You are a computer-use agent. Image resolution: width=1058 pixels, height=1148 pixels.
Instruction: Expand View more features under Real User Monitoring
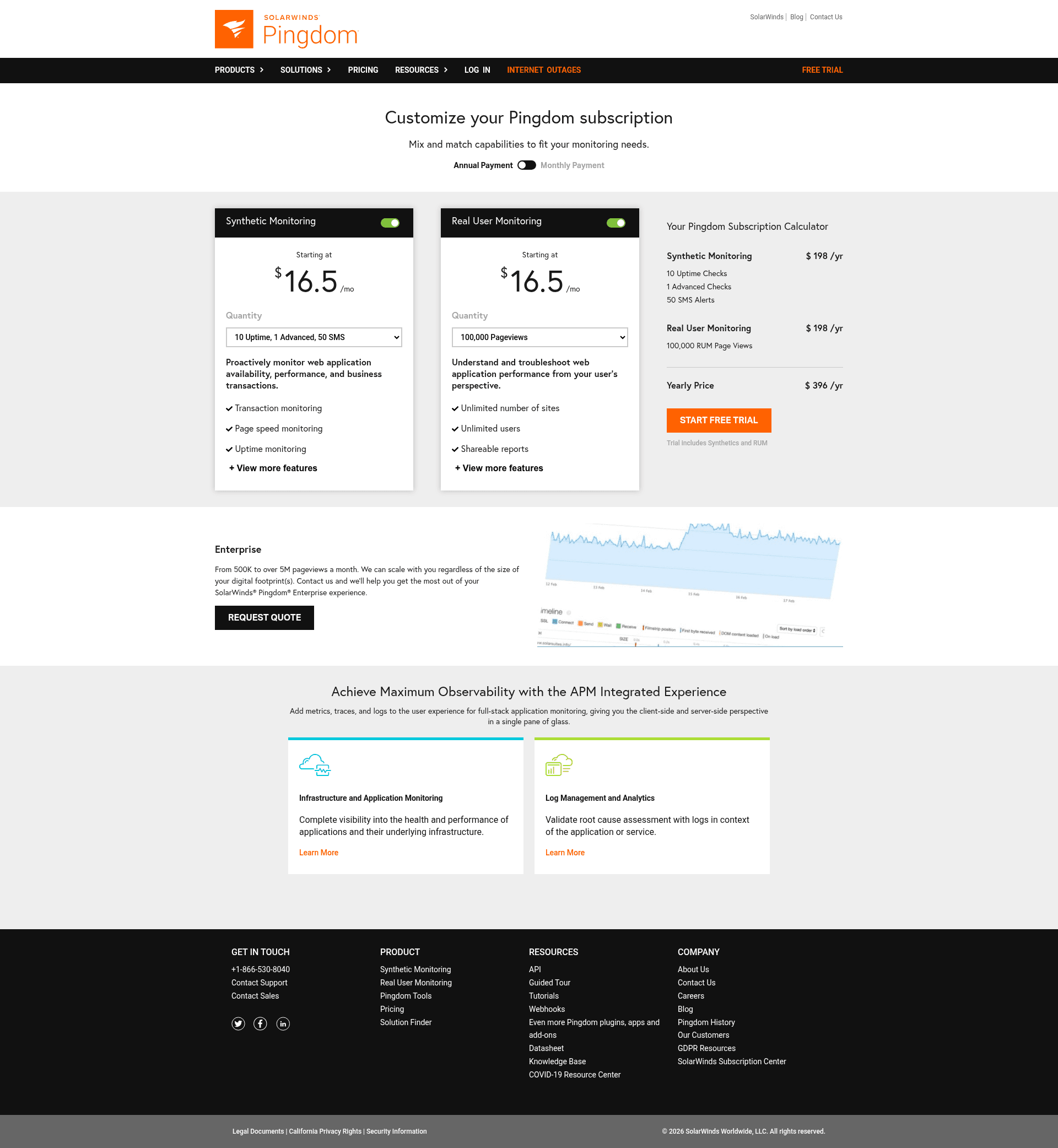(x=499, y=468)
